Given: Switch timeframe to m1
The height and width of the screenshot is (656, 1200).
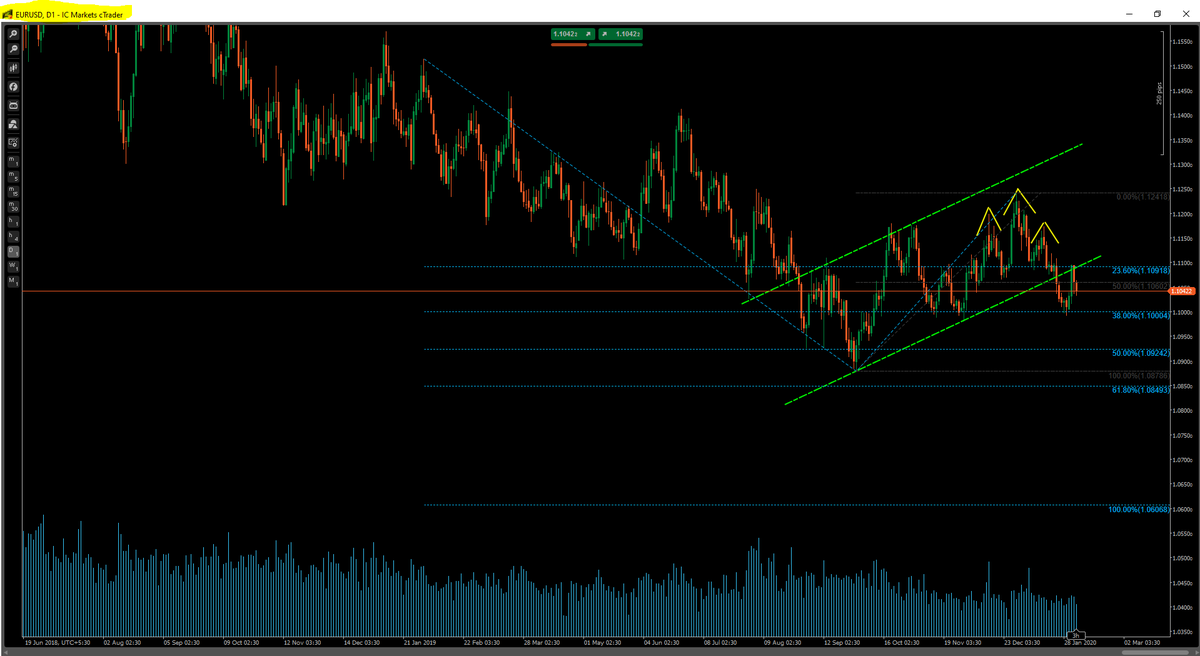Looking at the screenshot, I should point(13,161).
